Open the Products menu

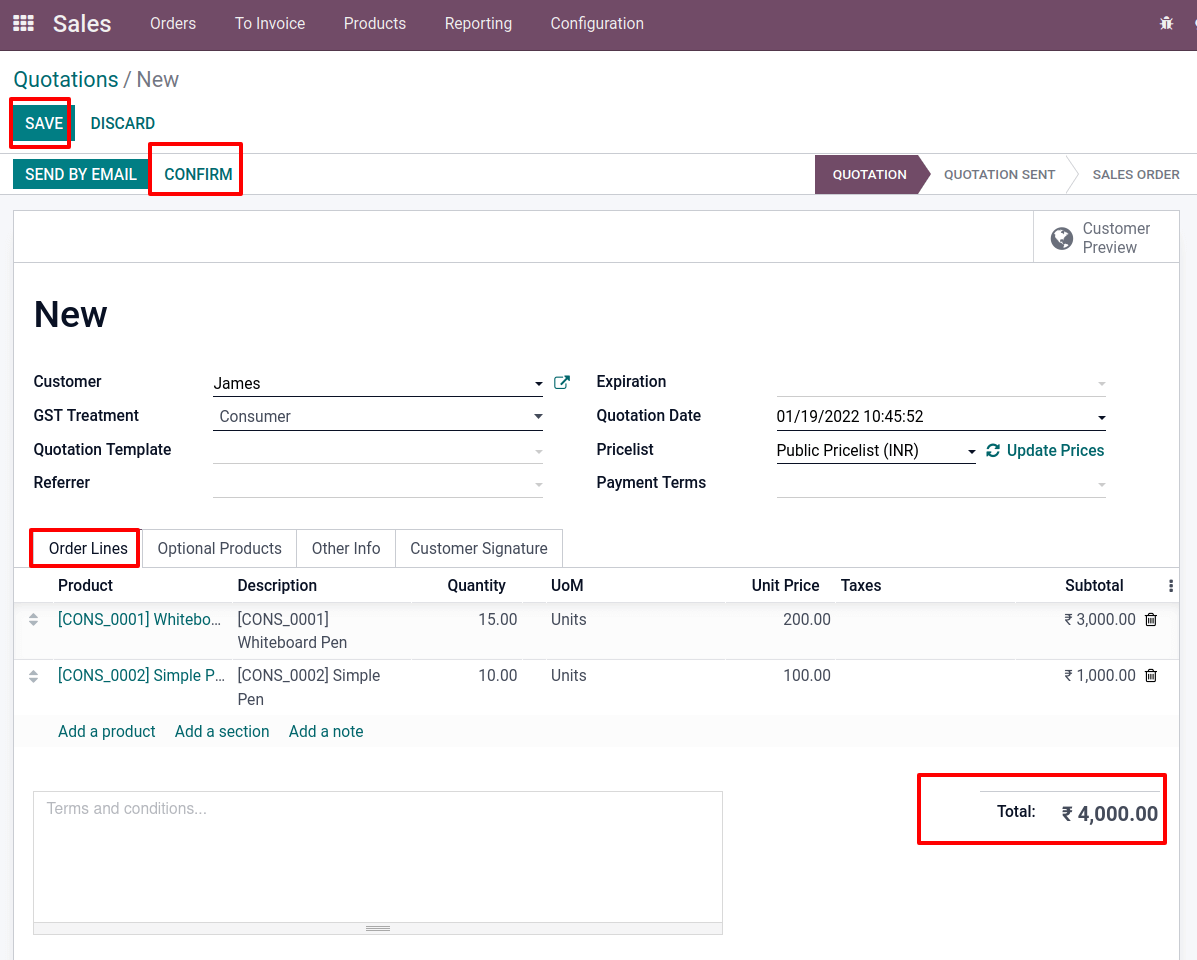(375, 24)
